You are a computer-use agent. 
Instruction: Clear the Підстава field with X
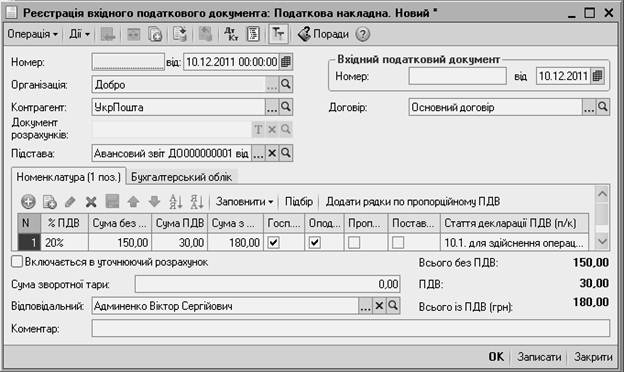272,154
